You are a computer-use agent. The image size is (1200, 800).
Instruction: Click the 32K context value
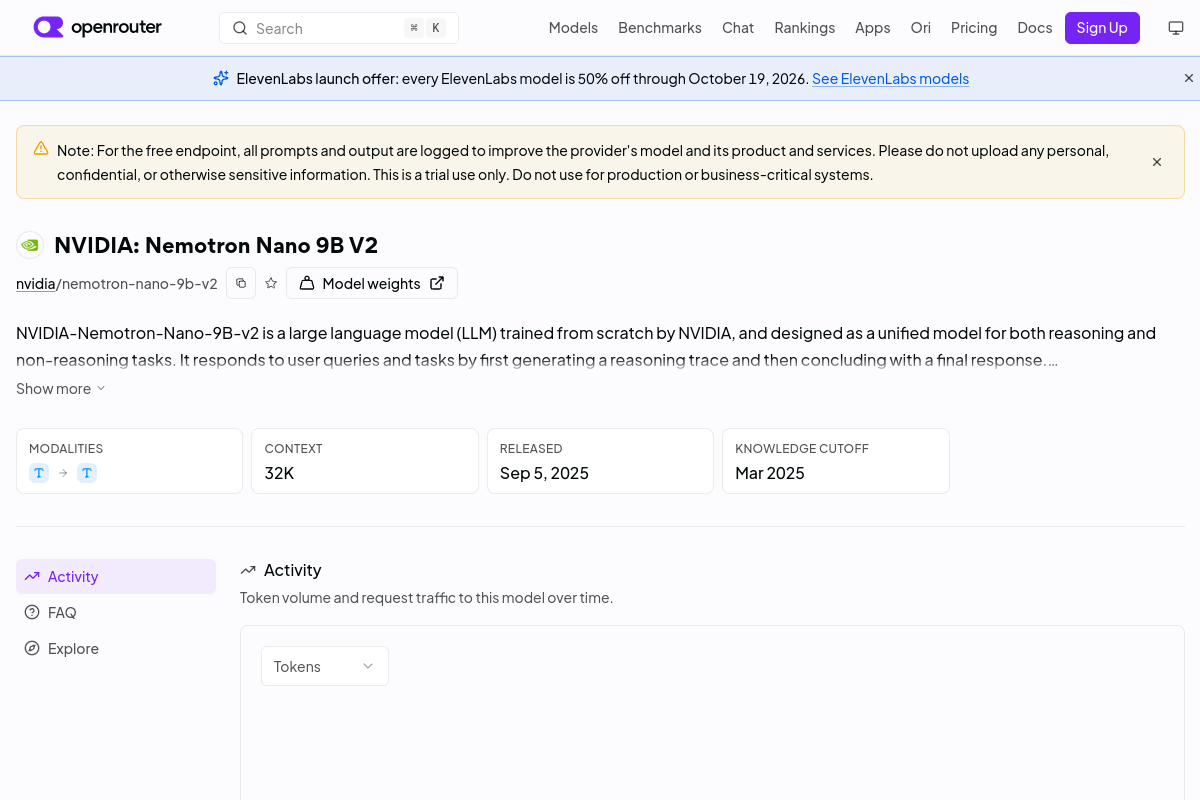tap(279, 473)
